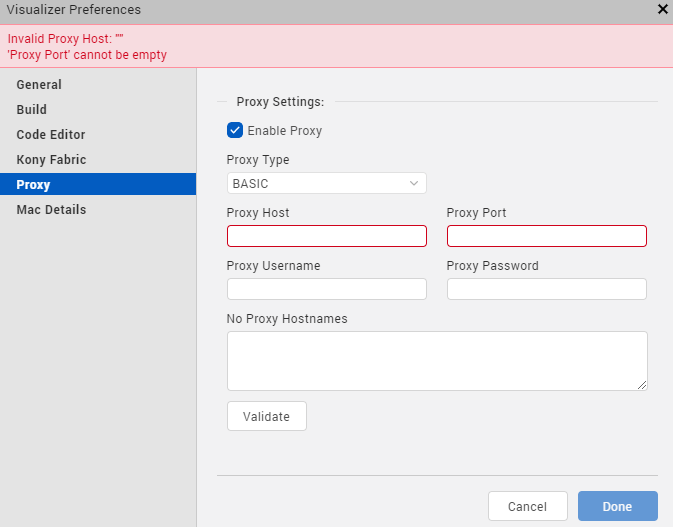Switch to the Build preferences section

(32, 110)
